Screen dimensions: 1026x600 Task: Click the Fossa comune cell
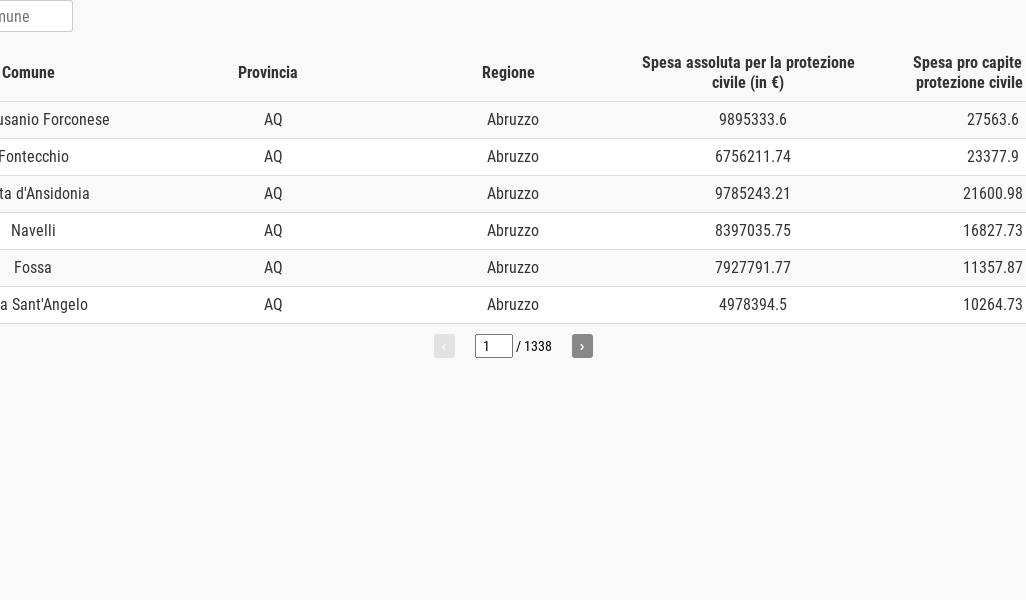[33, 268]
